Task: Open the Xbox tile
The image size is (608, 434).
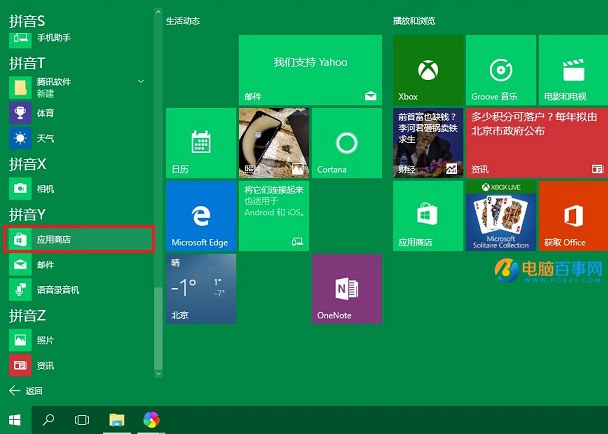Action: tap(428, 70)
